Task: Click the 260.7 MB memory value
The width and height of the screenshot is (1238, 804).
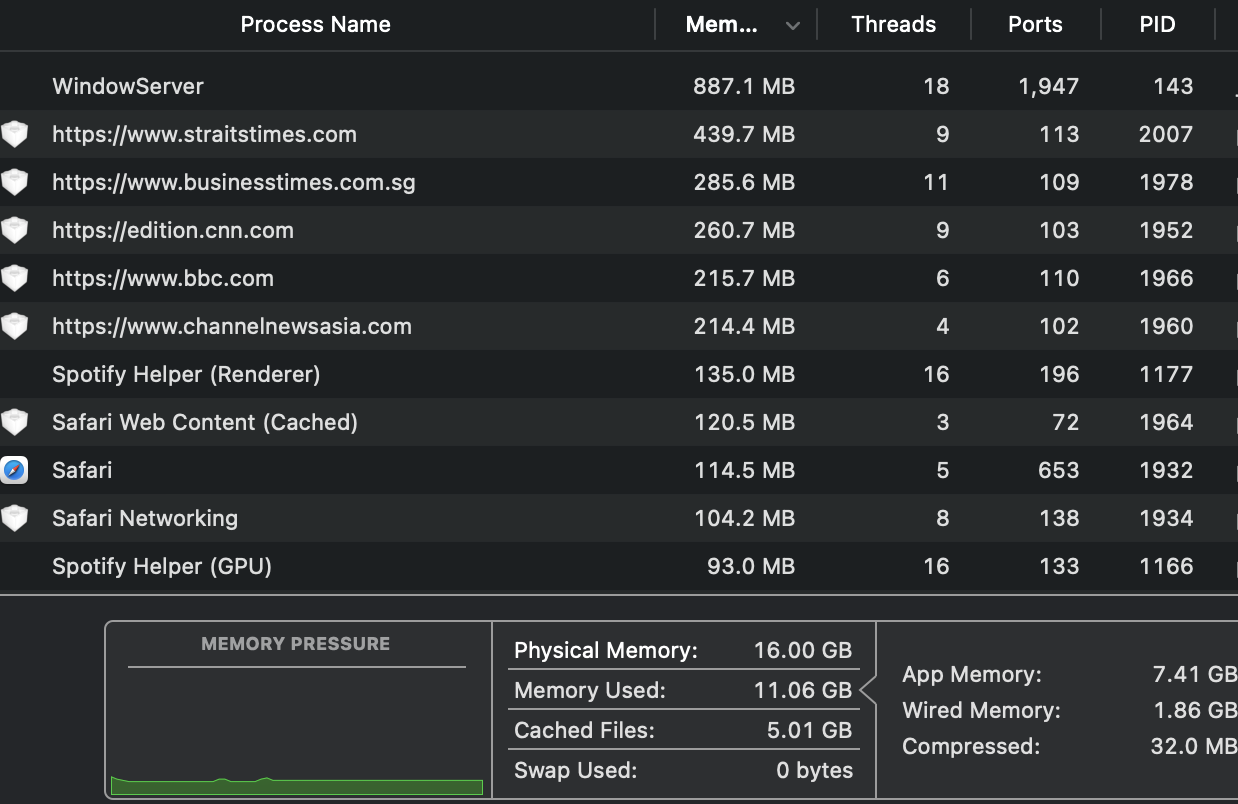Action: coord(744,230)
